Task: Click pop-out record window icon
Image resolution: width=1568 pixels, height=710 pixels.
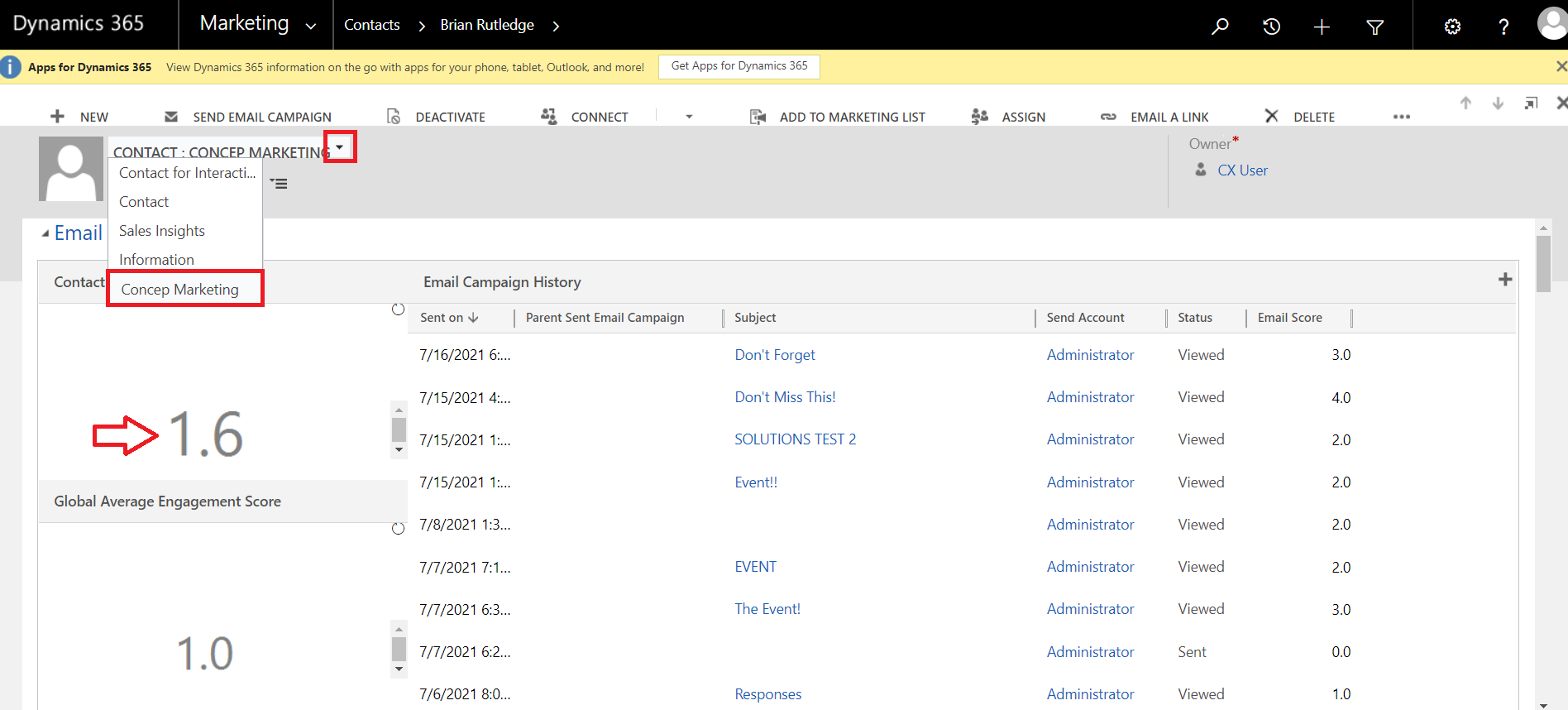Action: 1531,103
